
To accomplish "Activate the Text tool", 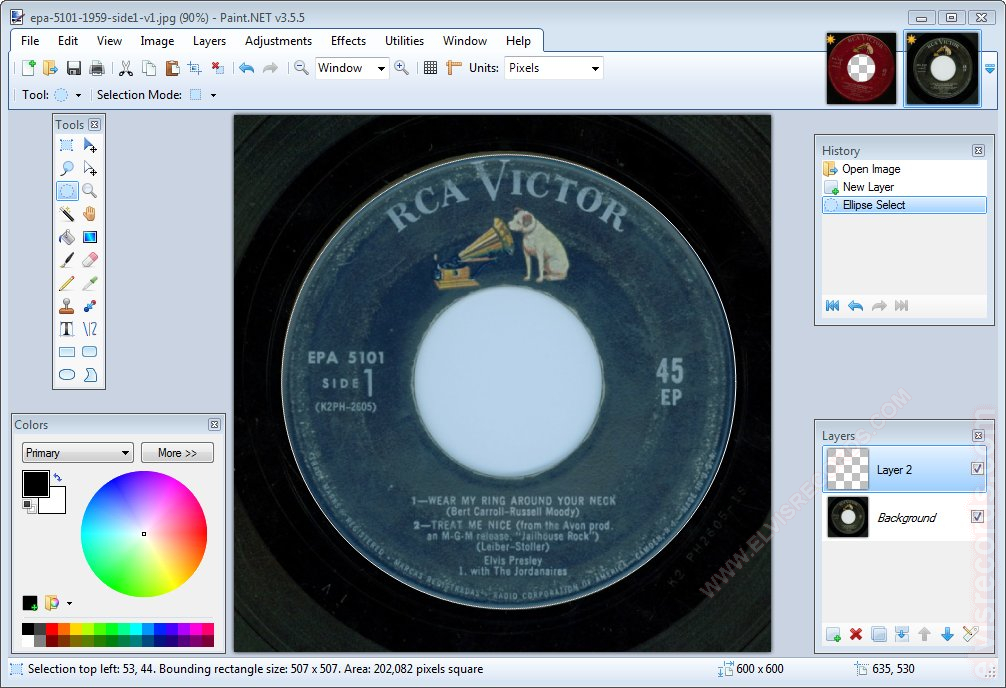I will point(66,329).
